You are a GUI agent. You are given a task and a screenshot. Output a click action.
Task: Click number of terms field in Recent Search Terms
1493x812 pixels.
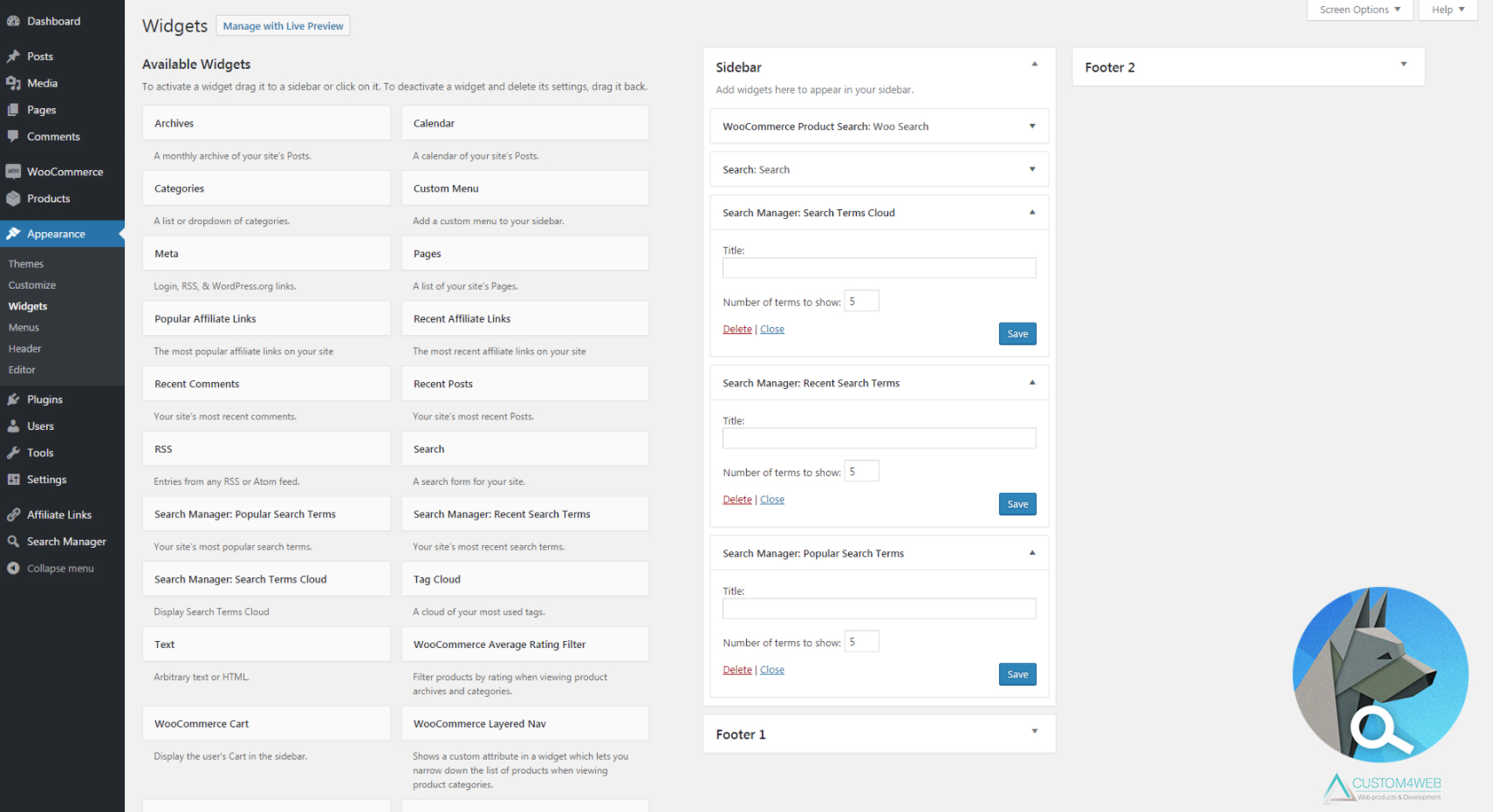(x=861, y=471)
